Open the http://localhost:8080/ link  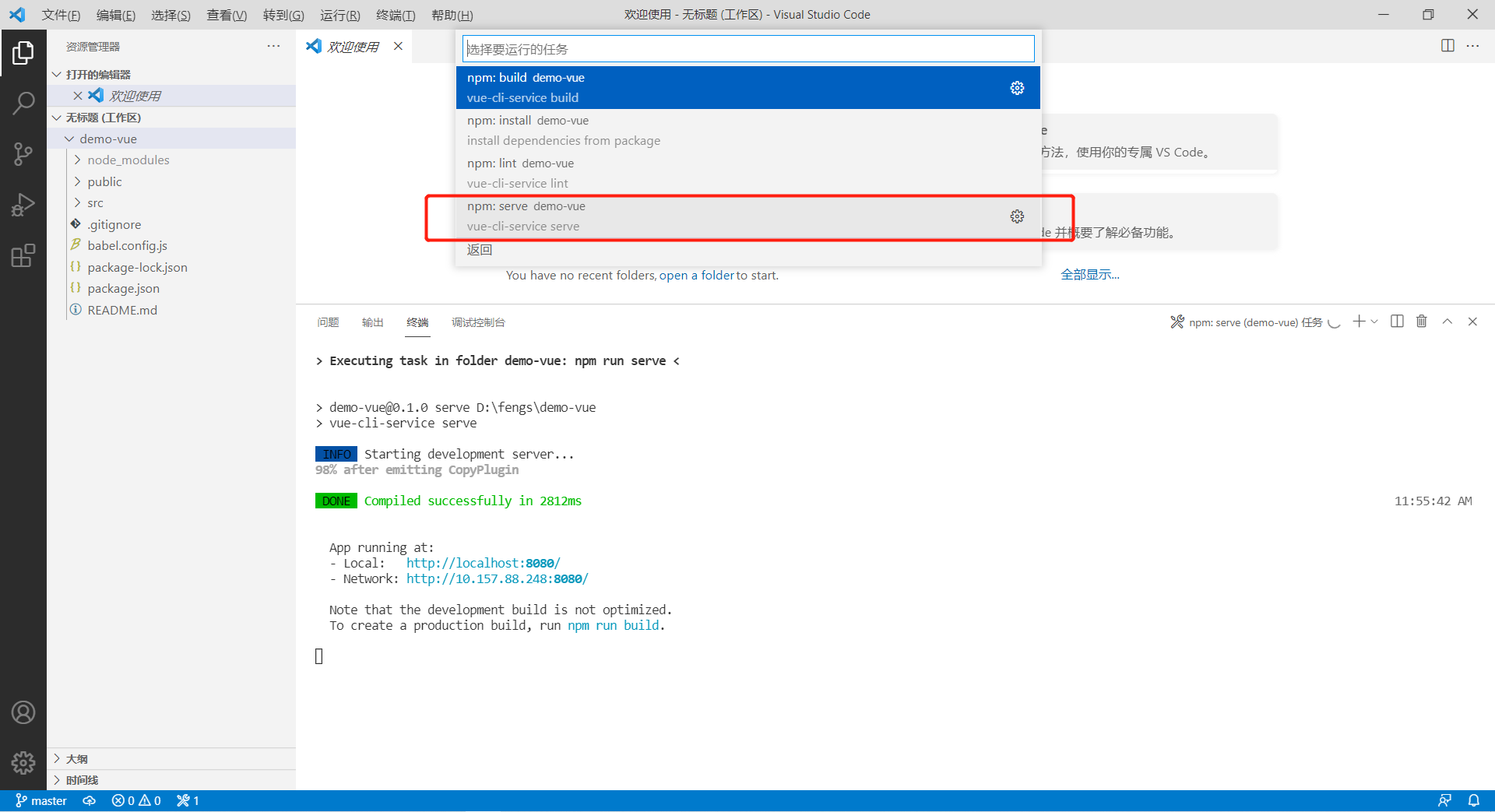click(x=484, y=563)
